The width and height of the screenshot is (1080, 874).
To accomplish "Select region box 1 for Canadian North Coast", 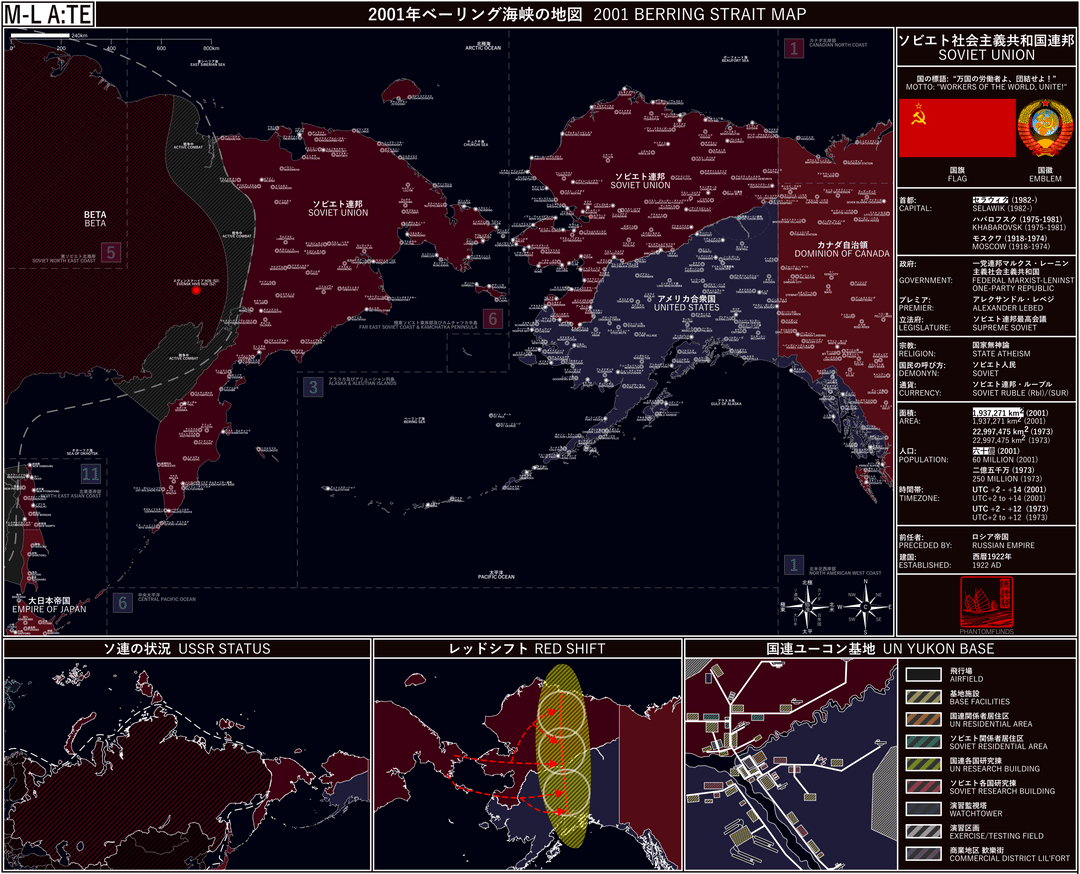I will (793, 47).
